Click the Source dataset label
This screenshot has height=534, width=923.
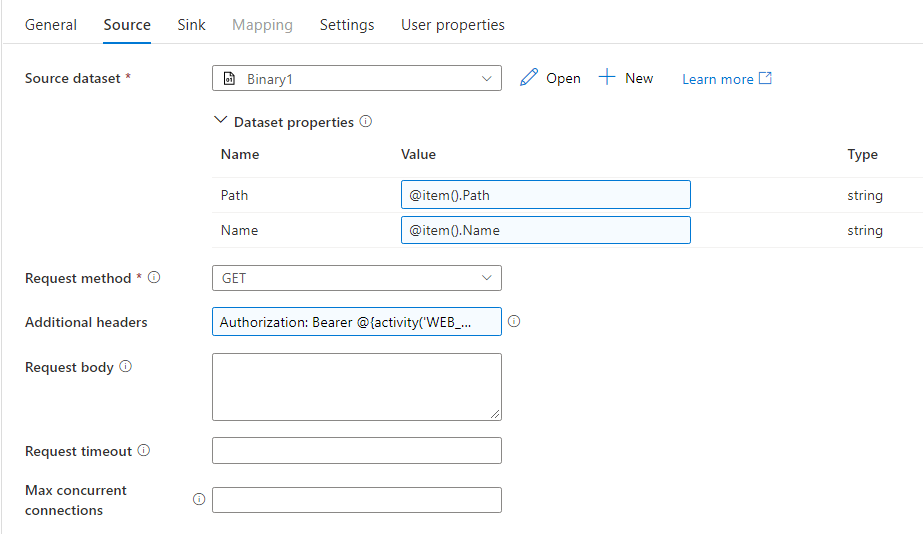pos(72,78)
